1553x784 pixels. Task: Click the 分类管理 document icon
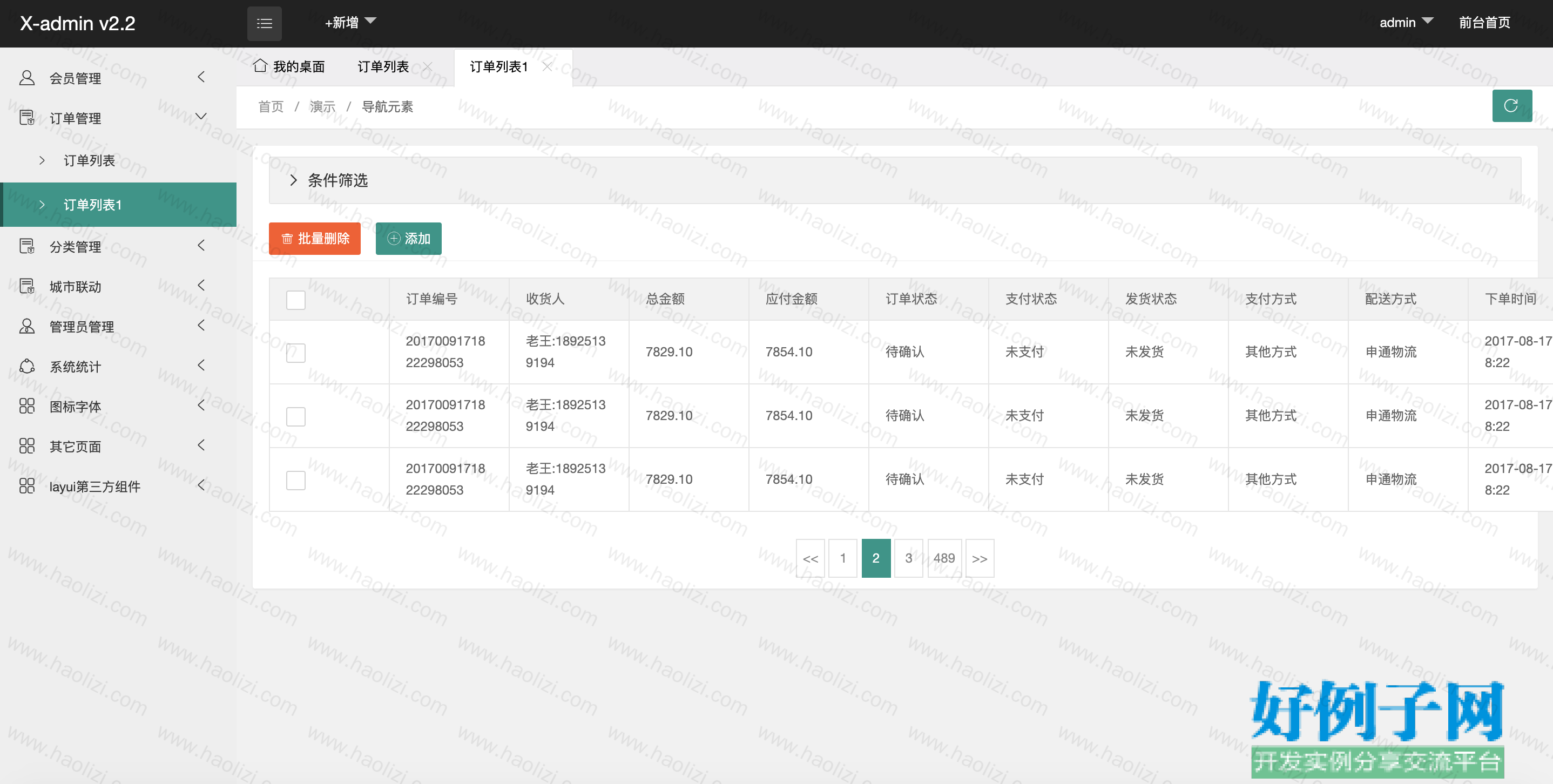pyautogui.click(x=26, y=246)
